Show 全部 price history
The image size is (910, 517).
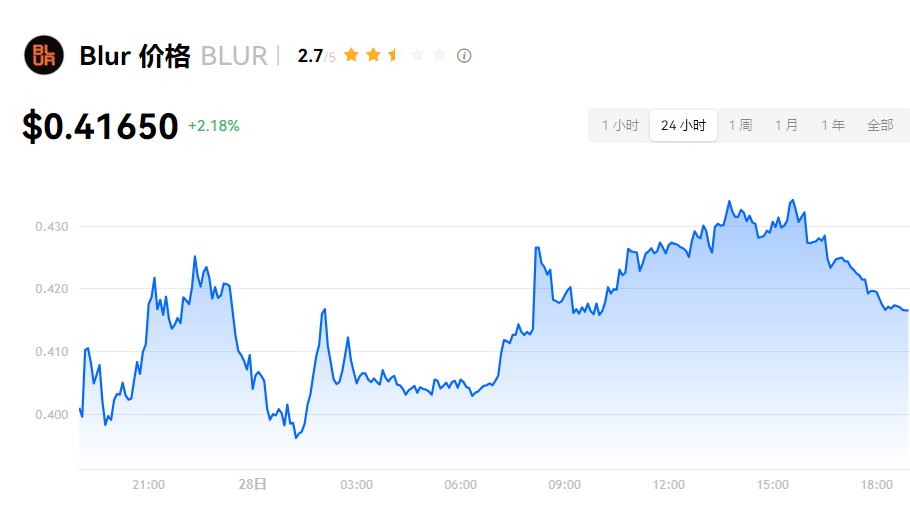coord(880,126)
